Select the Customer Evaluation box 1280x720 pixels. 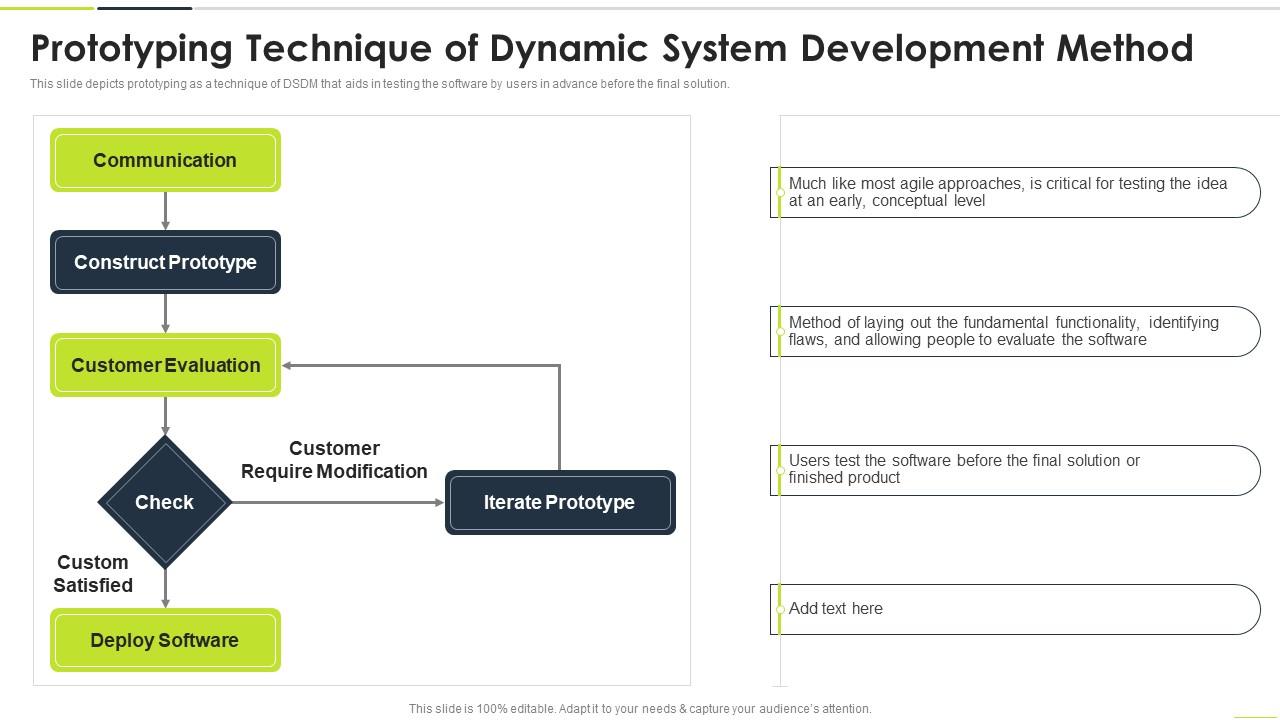pyautogui.click(x=165, y=365)
